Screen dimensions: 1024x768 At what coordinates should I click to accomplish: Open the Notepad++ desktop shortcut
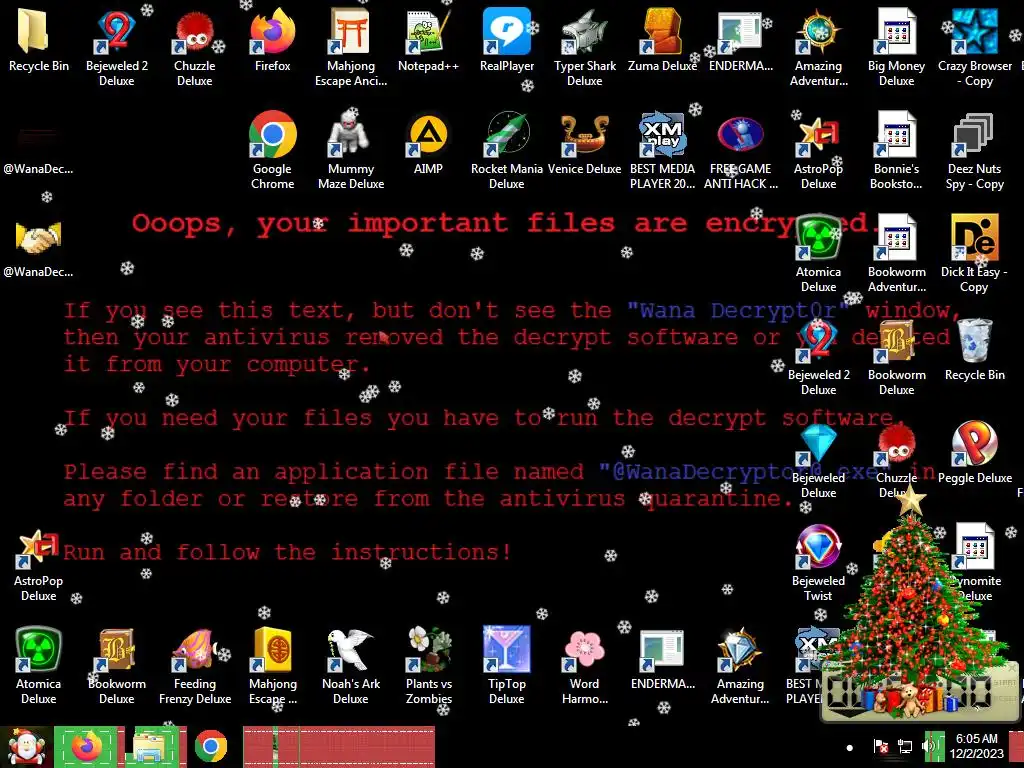tap(428, 40)
